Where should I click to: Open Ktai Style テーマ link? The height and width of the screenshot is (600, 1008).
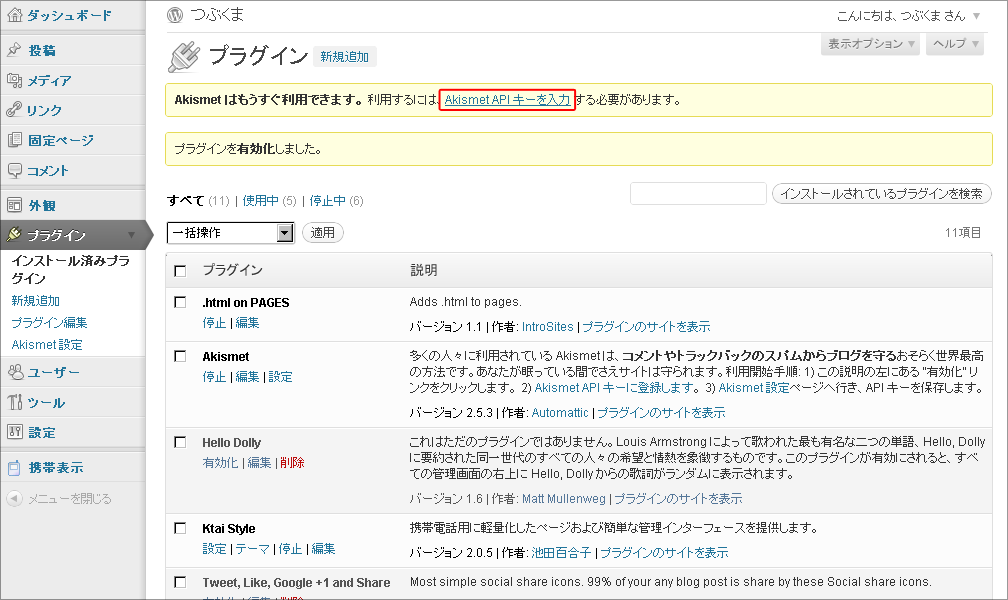point(253,549)
